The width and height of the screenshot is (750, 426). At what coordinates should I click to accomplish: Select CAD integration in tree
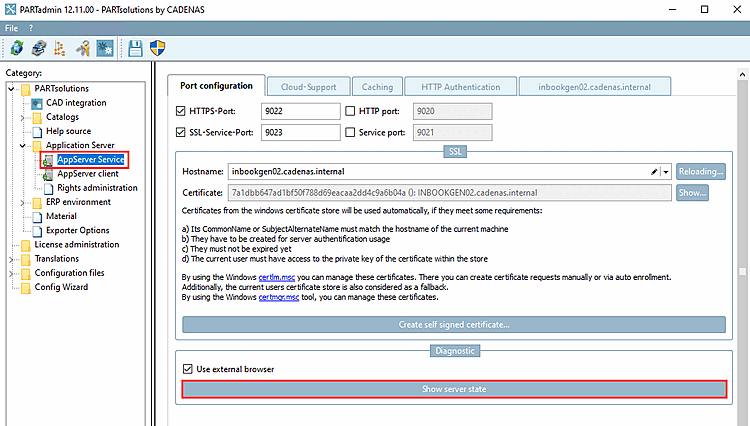pyautogui.click(x=76, y=103)
